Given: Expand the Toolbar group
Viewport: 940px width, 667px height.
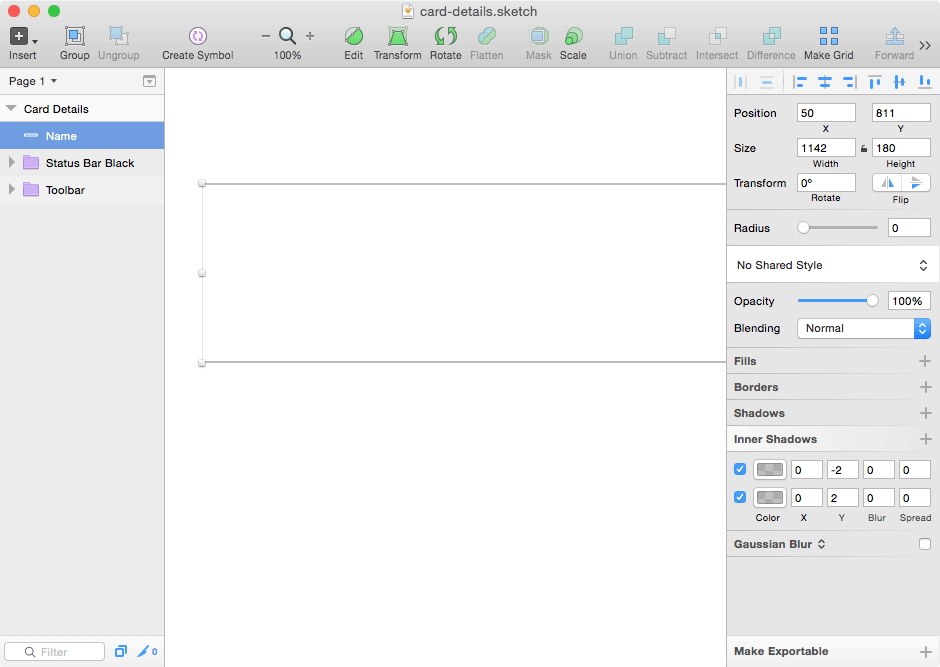Looking at the screenshot, I should [11, 189].
